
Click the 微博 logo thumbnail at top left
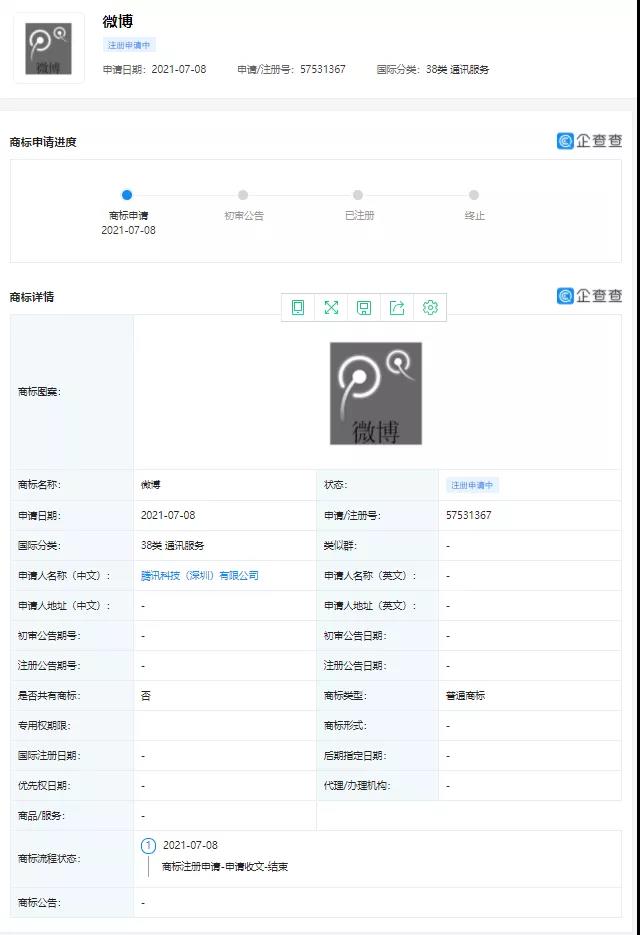(x=48, y=48)
